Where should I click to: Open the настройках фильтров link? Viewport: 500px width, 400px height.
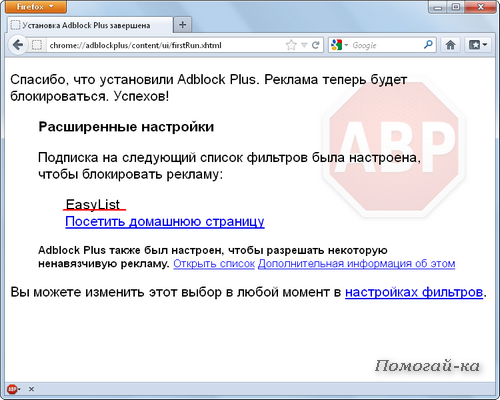414,292
